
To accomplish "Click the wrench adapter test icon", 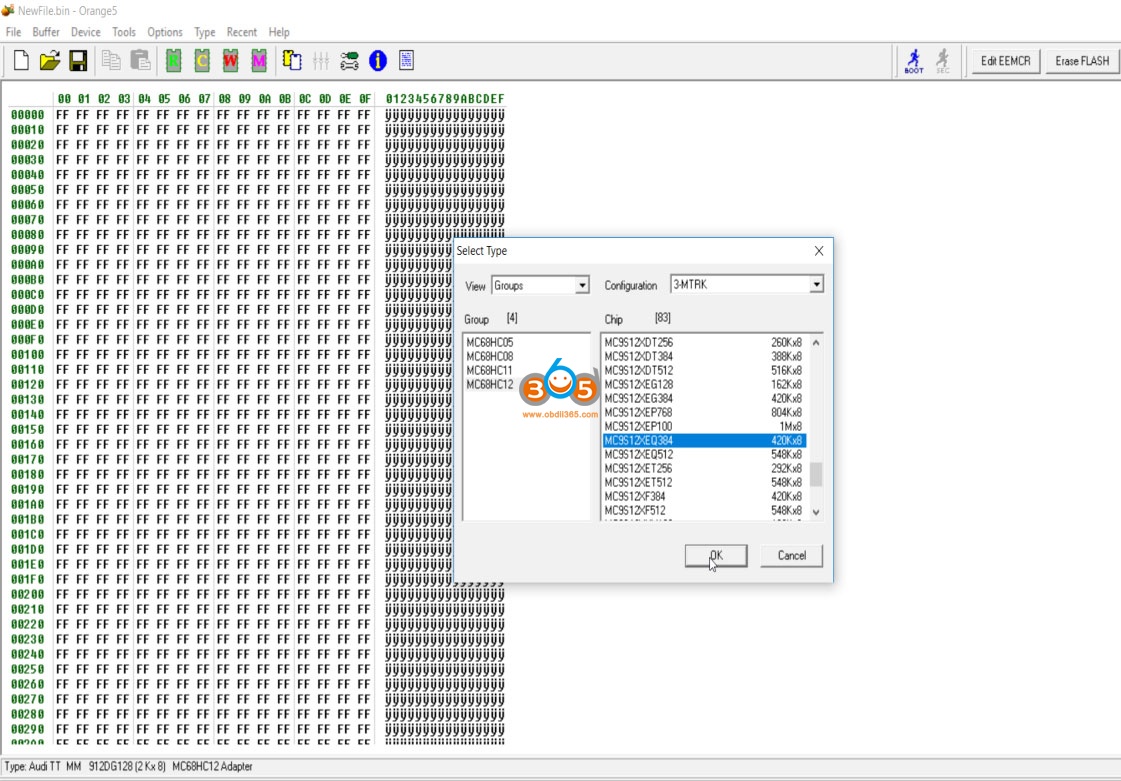I will point(349,61).
